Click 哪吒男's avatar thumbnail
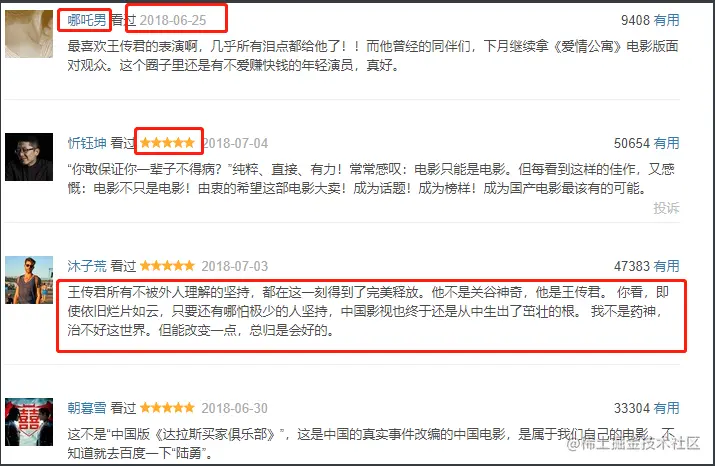This screenshot has height=466, width=715. click(29, 34)
